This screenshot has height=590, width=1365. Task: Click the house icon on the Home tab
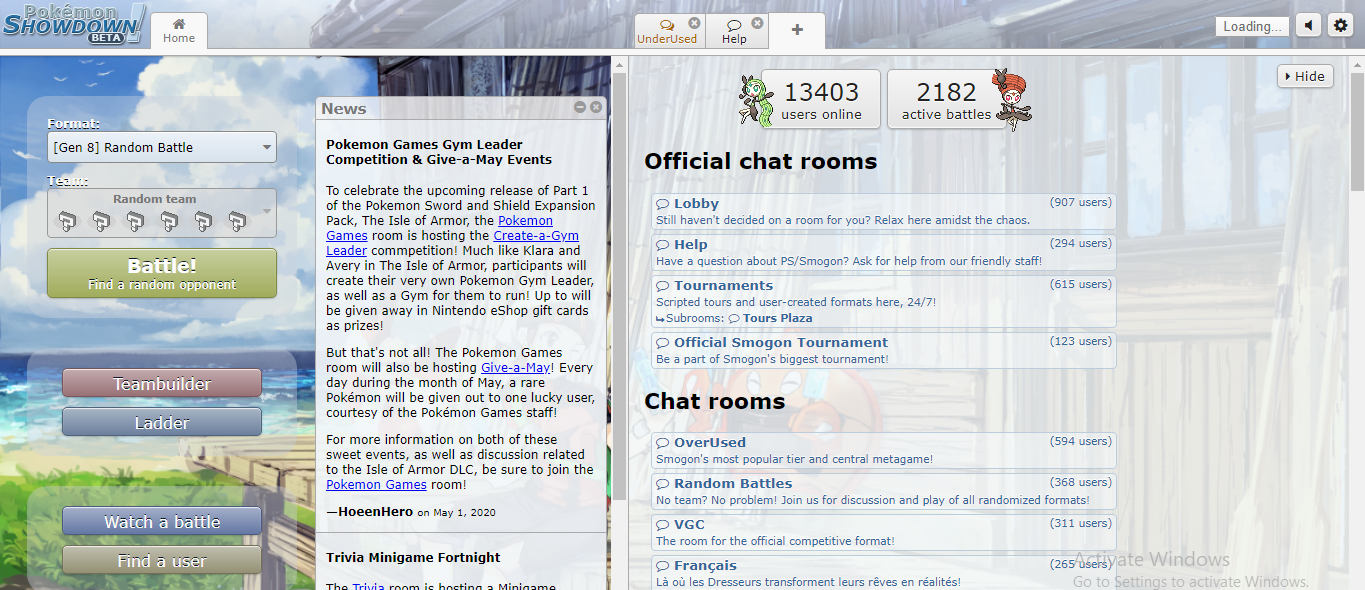pos(179,23)
